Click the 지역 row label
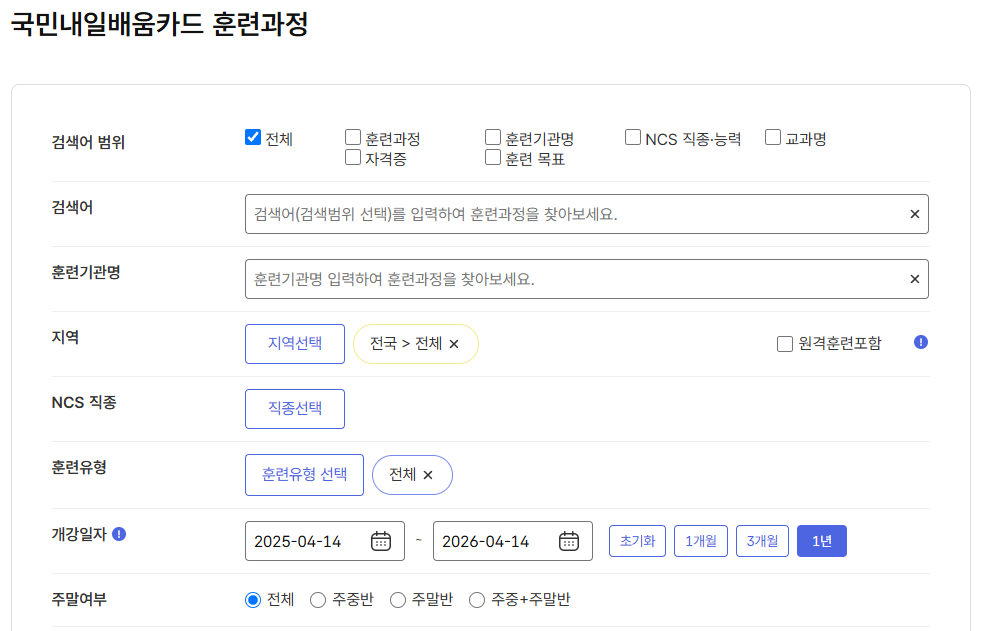Image resolution: width=985 pixels, height=631 pixels. coord(65,337)
